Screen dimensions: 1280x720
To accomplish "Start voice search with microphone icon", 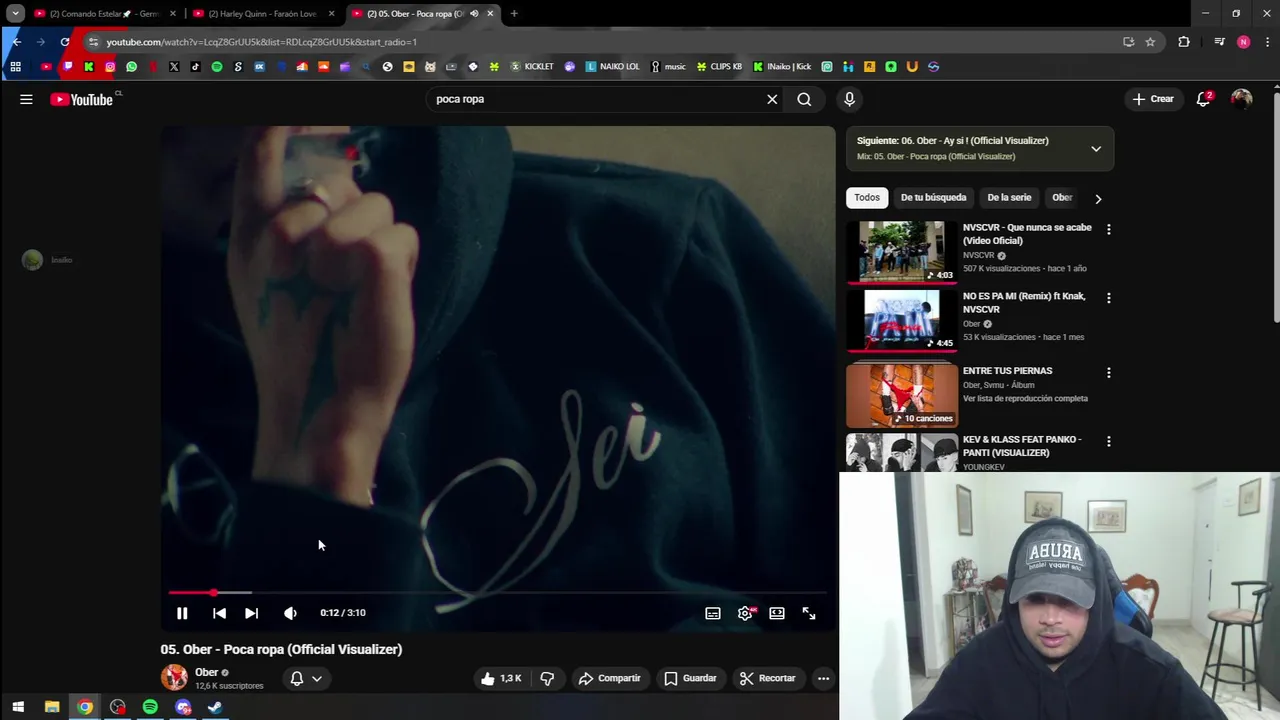I will [849, 99].
